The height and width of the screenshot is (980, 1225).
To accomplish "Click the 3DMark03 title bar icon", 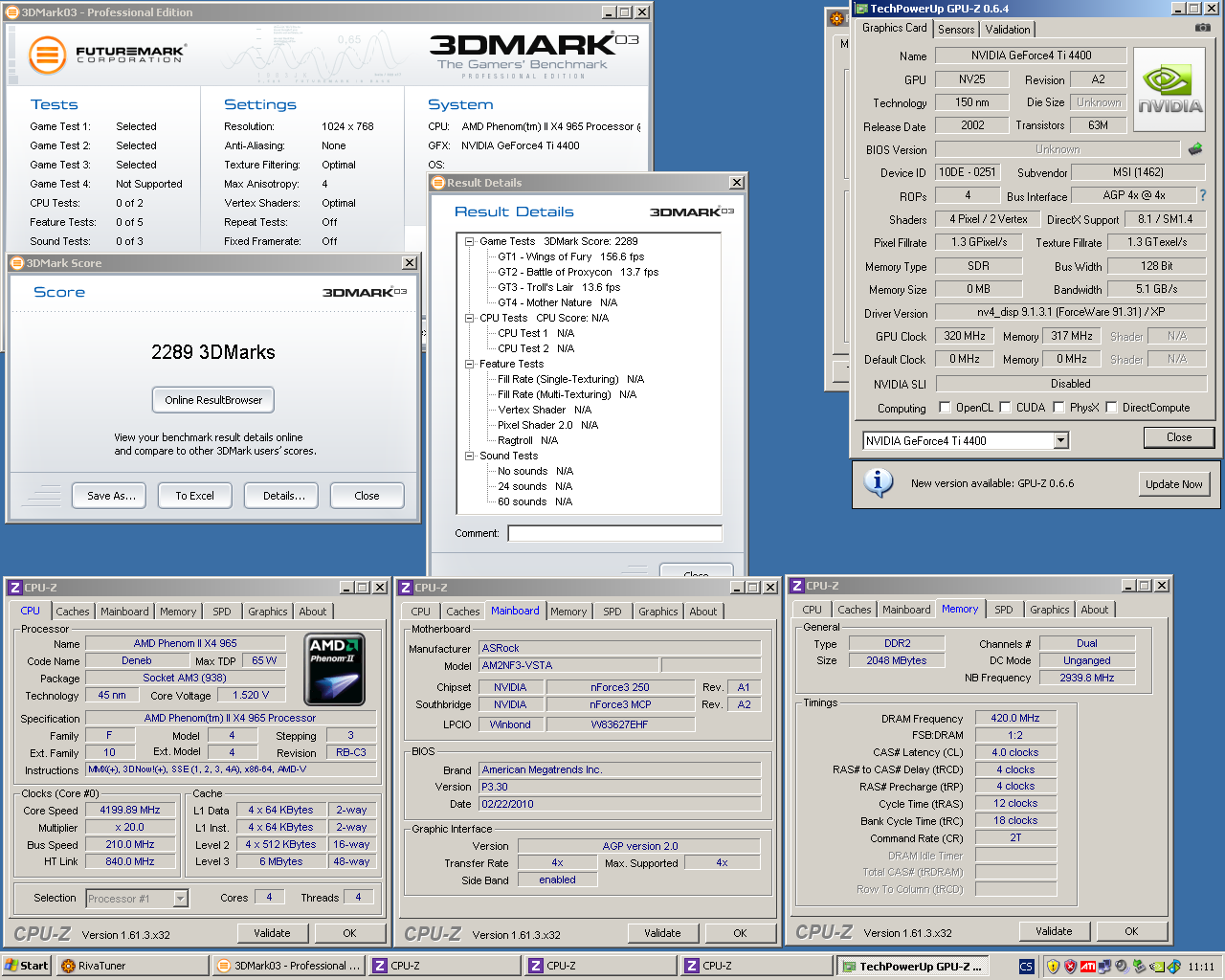I will tap(12, 12).
